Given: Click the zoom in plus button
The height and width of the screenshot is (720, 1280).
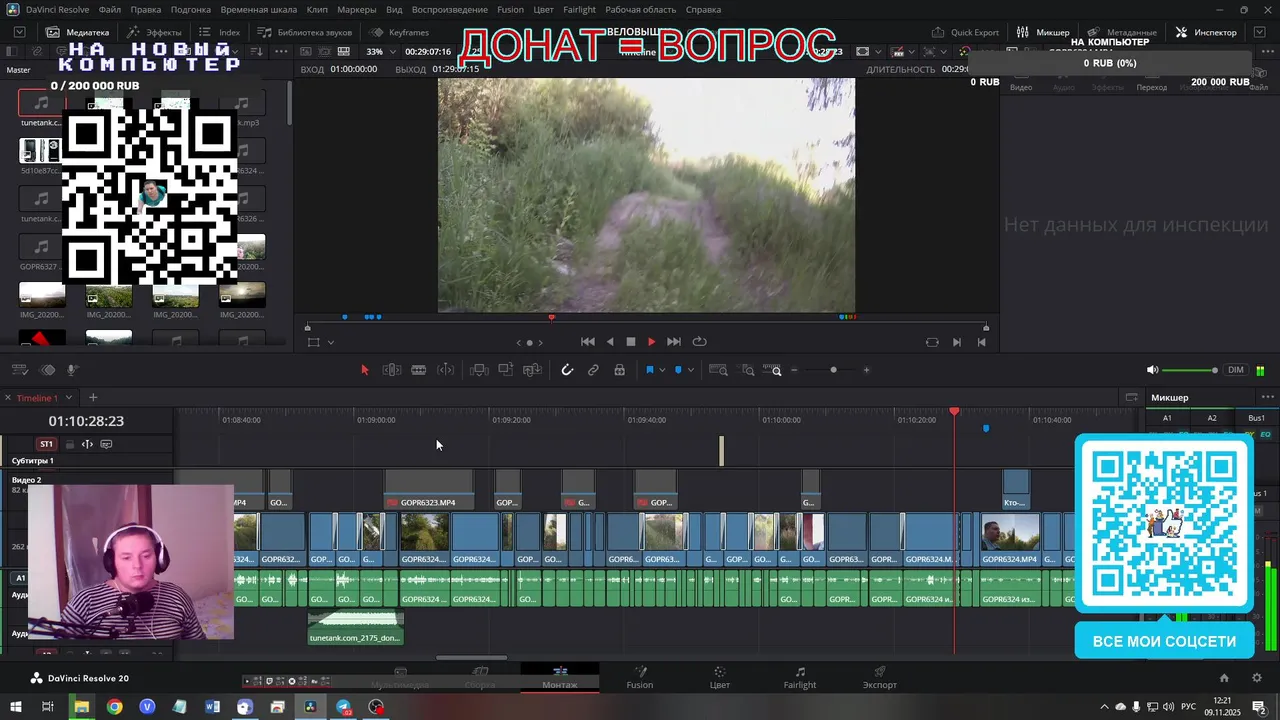Looking at the screenshot, I should click(x=866, y=370).
